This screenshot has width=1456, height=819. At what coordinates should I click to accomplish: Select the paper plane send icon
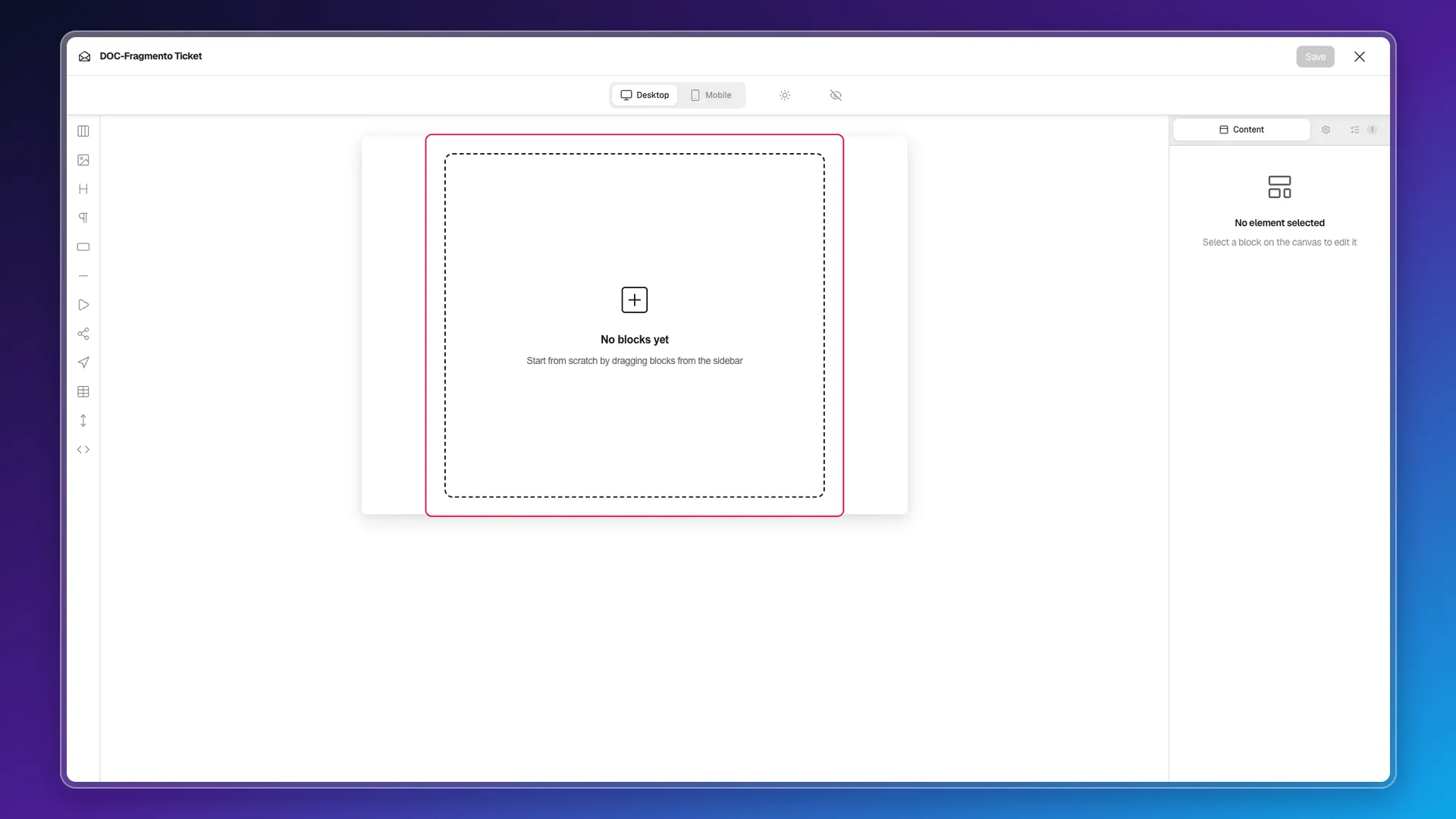[x=83, y=362]
